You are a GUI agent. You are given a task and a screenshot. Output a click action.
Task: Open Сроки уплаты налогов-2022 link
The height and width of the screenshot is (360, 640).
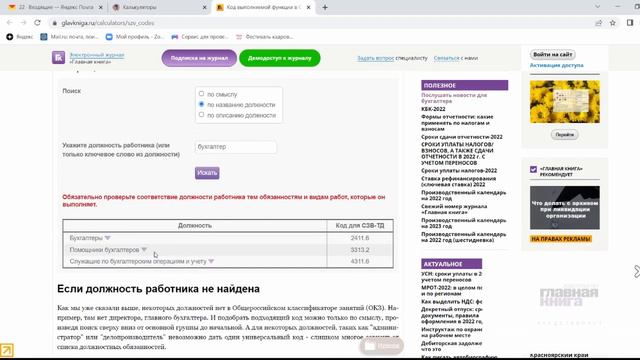click(459, 171)
